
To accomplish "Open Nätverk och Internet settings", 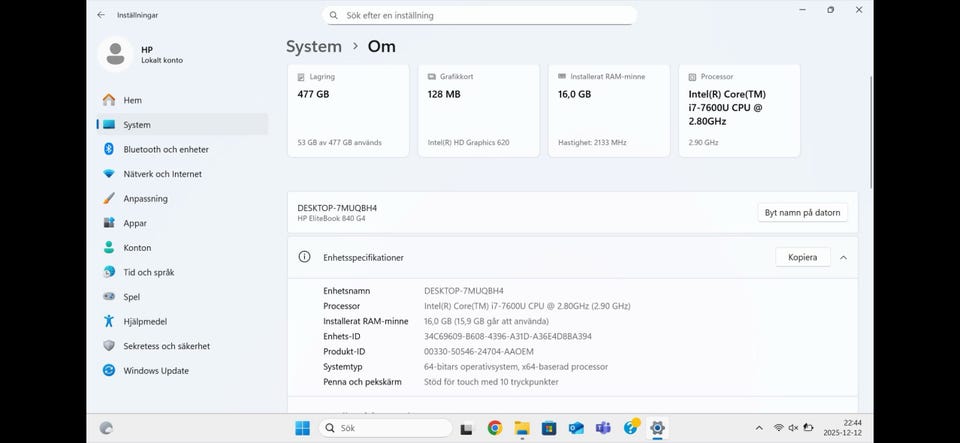I will [x=182, y=174].
